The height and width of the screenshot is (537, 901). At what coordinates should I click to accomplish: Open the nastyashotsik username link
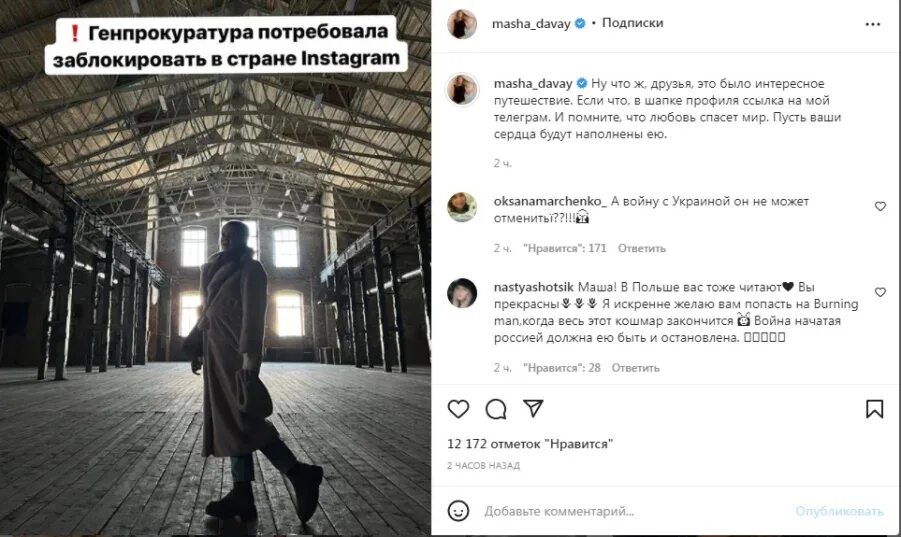point(533,287)
